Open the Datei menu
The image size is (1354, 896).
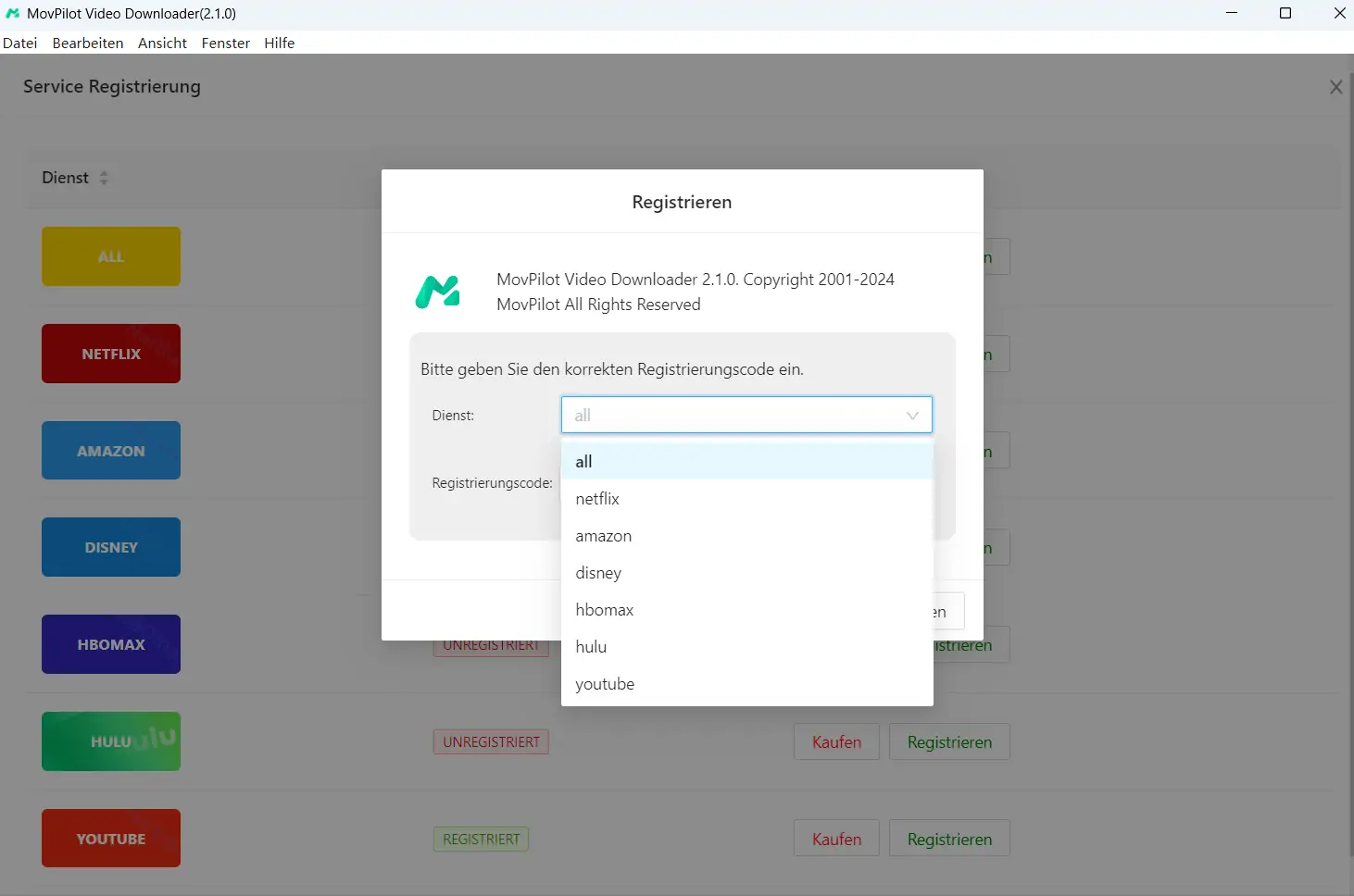pyautogui.click(x=20, y=43)
